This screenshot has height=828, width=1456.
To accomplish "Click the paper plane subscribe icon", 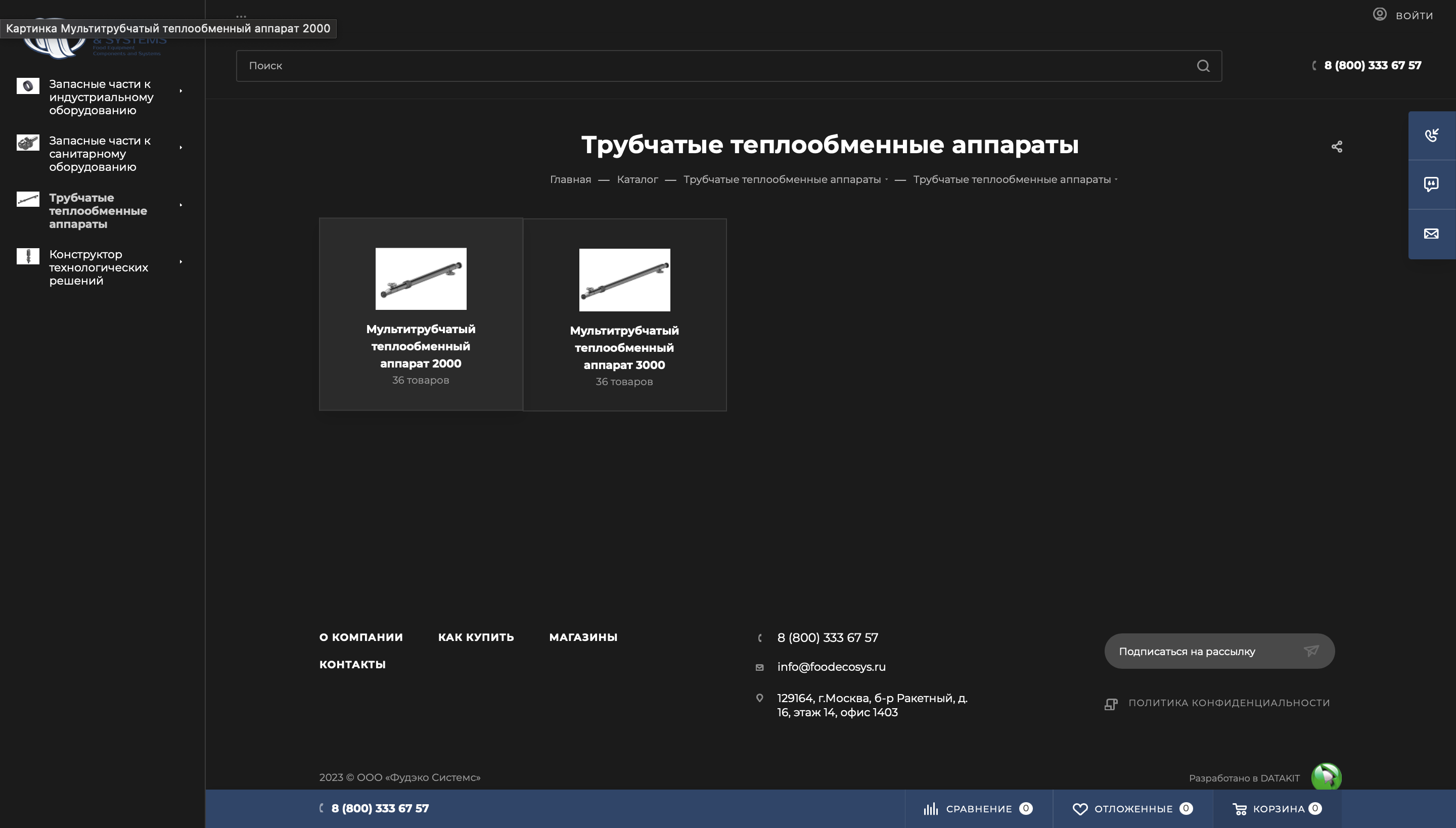I will tap(1311, 651).
